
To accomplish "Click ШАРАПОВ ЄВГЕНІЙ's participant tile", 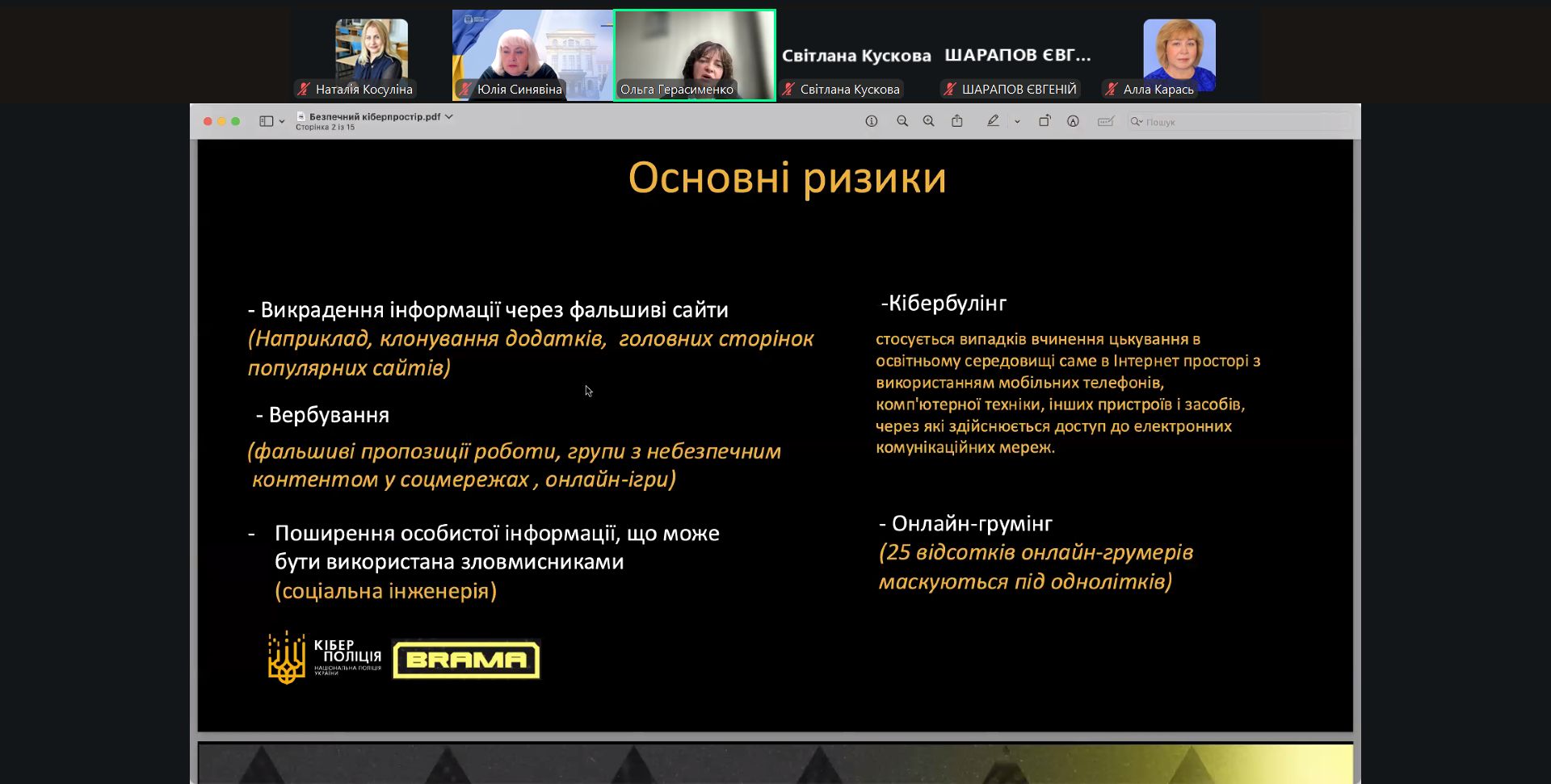I will click(x=1017, y=55).
